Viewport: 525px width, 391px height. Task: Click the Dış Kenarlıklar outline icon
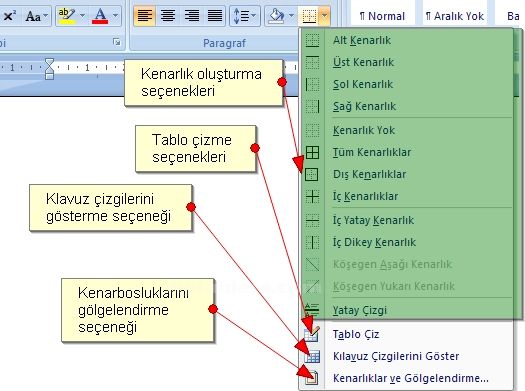[x=312, y=174]
